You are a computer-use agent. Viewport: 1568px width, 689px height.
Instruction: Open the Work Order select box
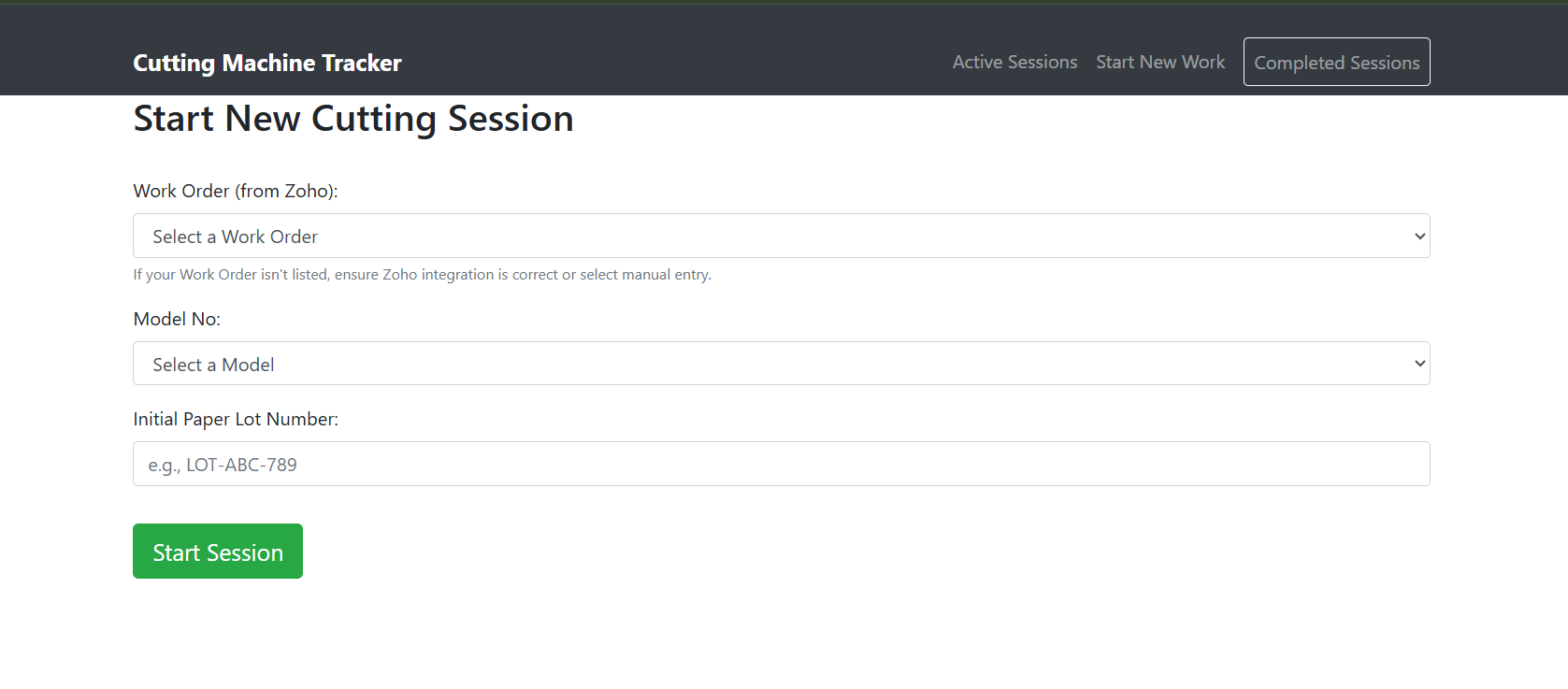pos(781,237)
